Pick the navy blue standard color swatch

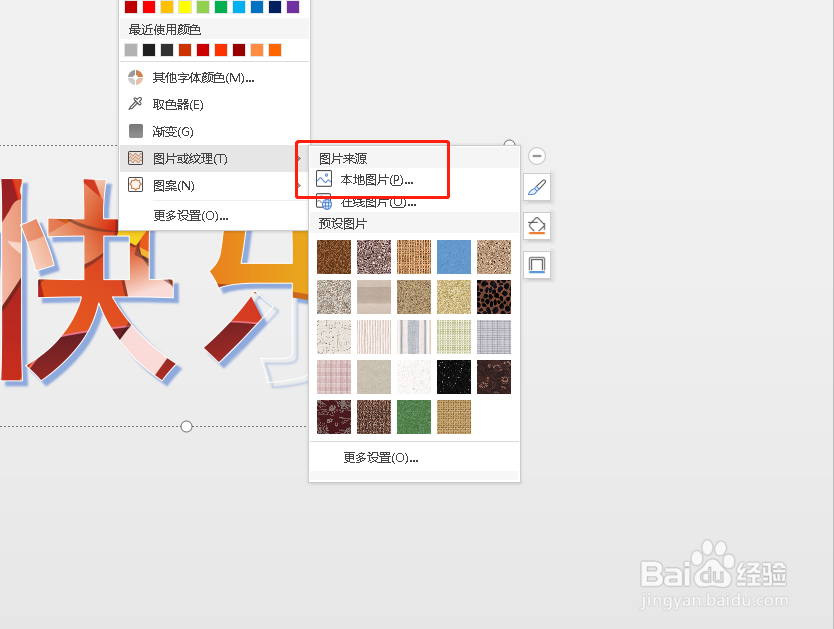pos(274,7)
